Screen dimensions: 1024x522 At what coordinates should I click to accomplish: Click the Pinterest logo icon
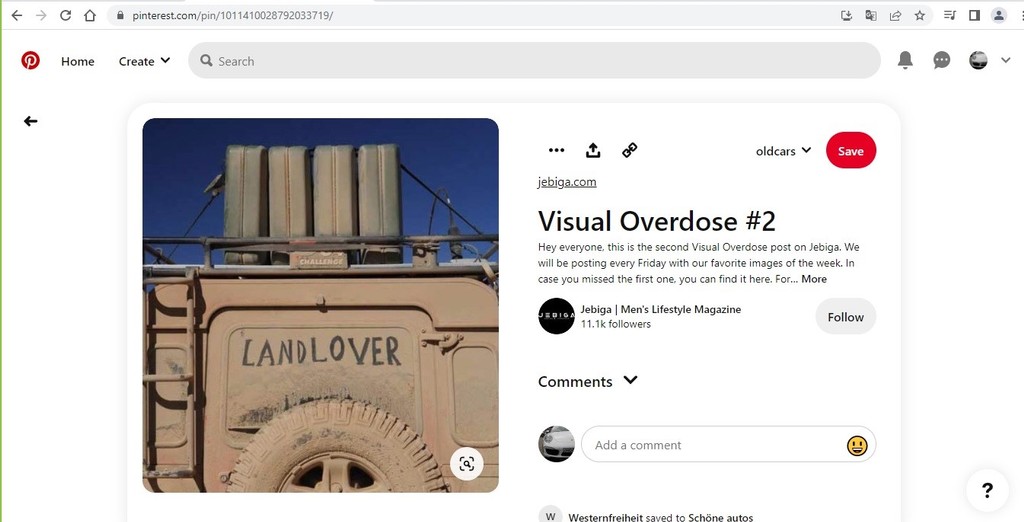click(30, 61)
